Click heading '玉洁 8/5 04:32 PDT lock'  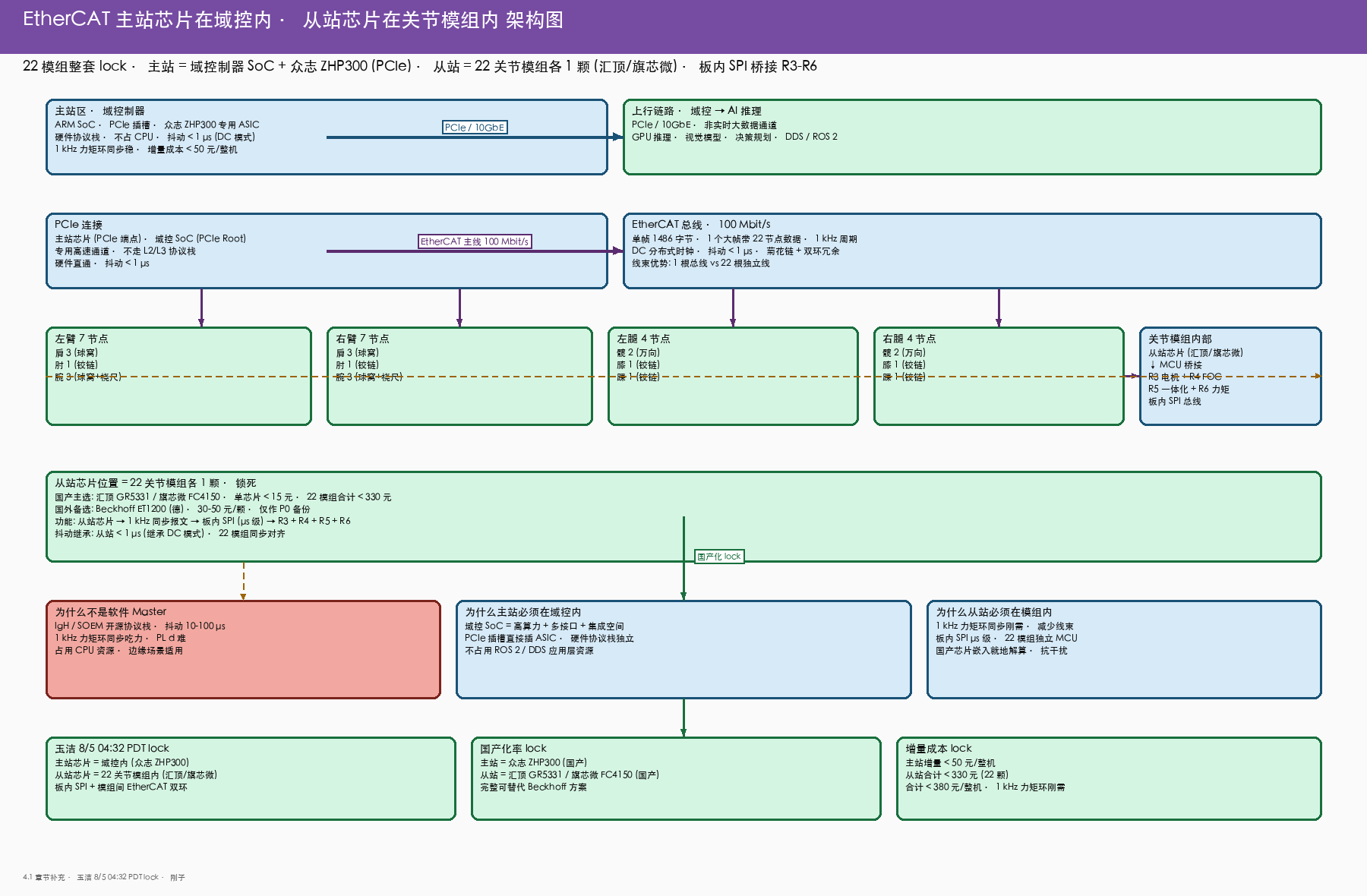click(x=112, y=749)
